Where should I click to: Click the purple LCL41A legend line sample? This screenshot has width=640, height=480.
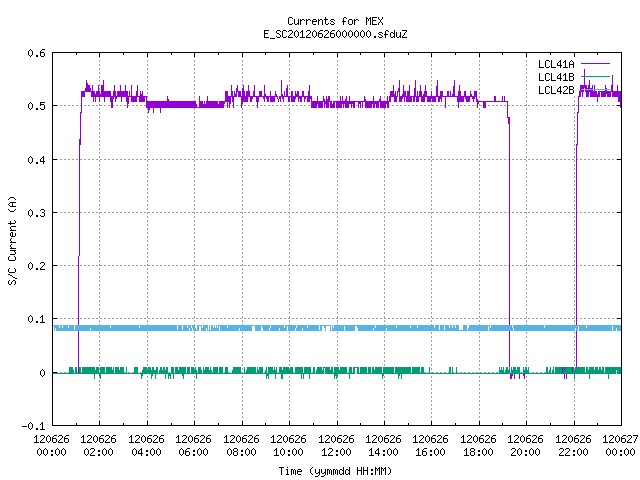coord(595,64)
